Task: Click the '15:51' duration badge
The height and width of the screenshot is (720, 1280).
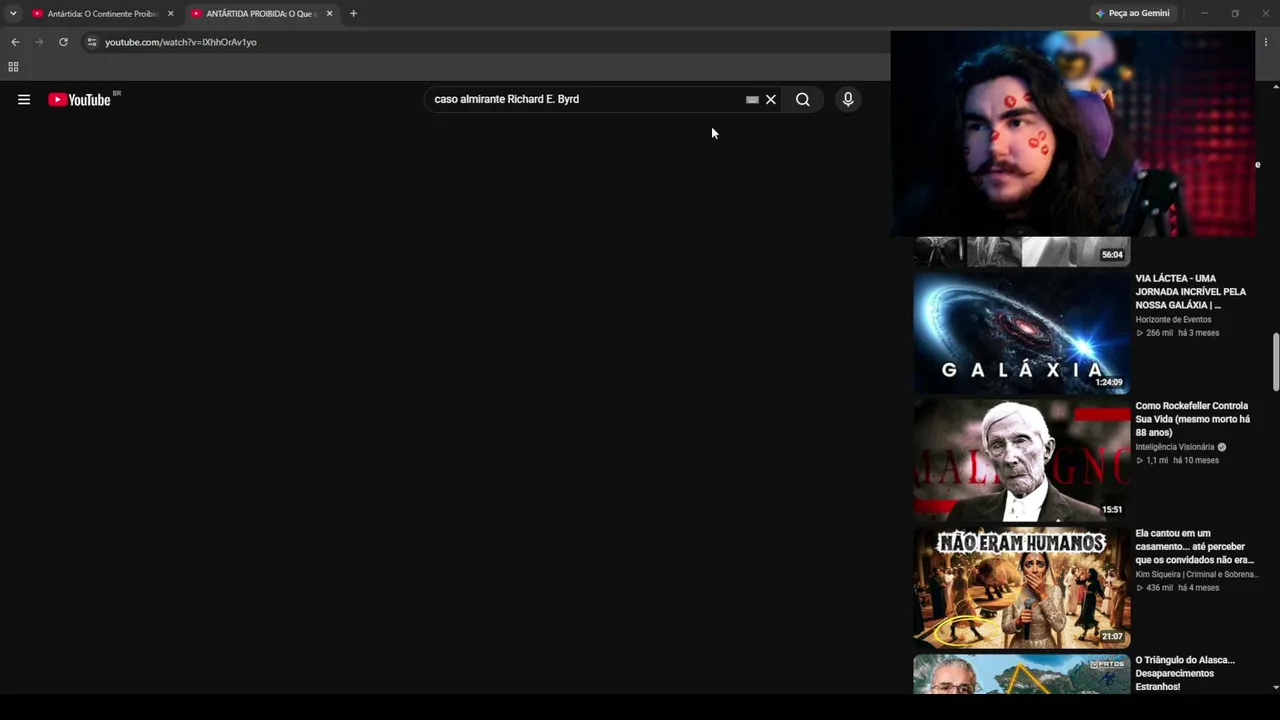Action: [x=1112, y=509]
